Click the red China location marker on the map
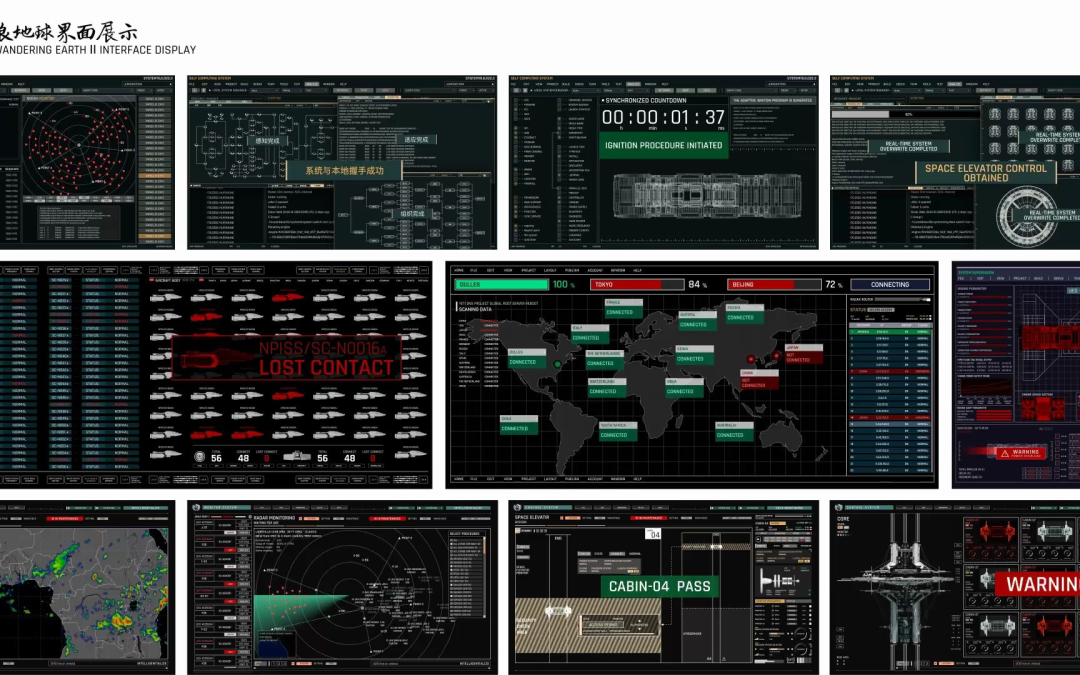This screenshot has width=1080, height=675. [751, 359]
